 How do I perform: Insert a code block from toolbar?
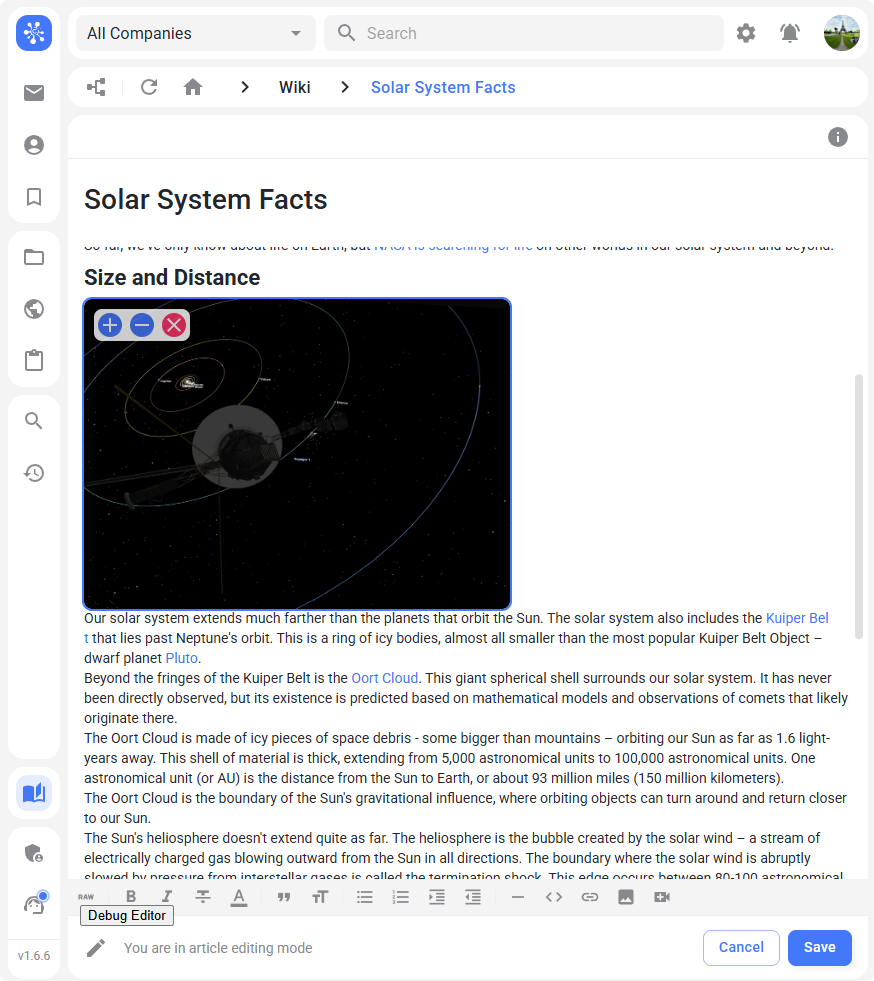(554, 897)
